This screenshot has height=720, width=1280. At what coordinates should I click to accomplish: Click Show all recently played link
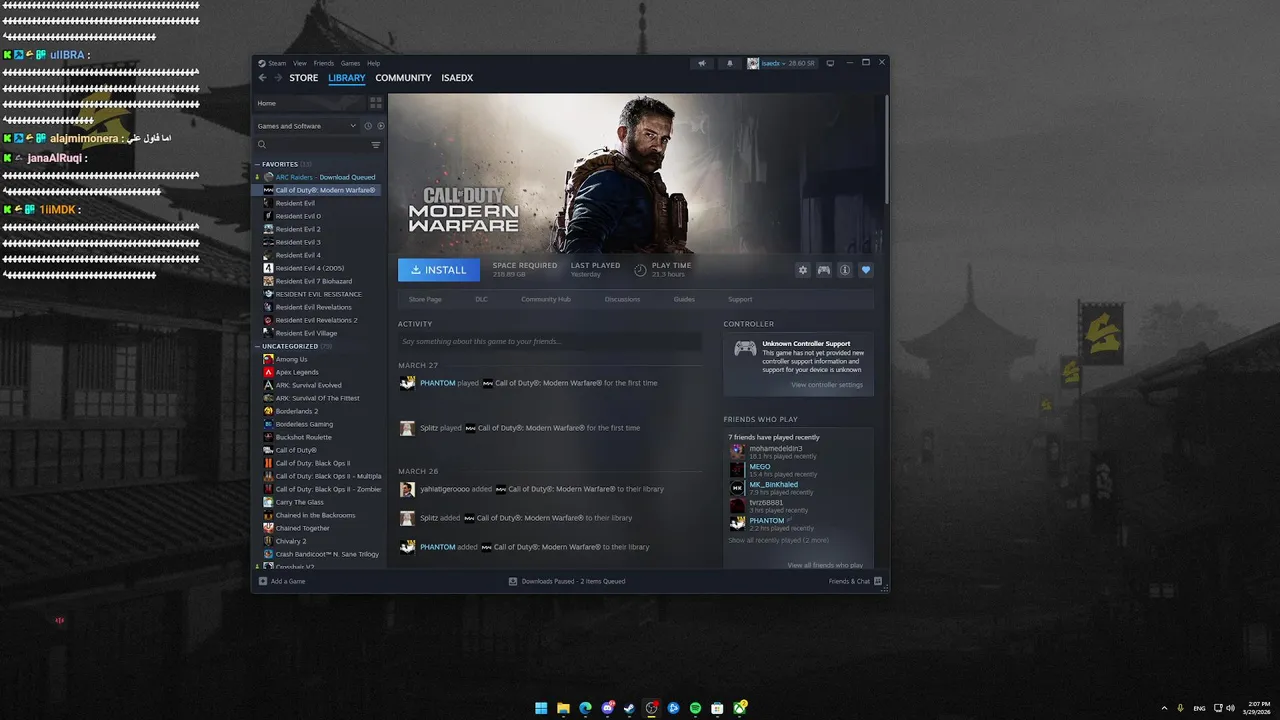pos(778,540)
